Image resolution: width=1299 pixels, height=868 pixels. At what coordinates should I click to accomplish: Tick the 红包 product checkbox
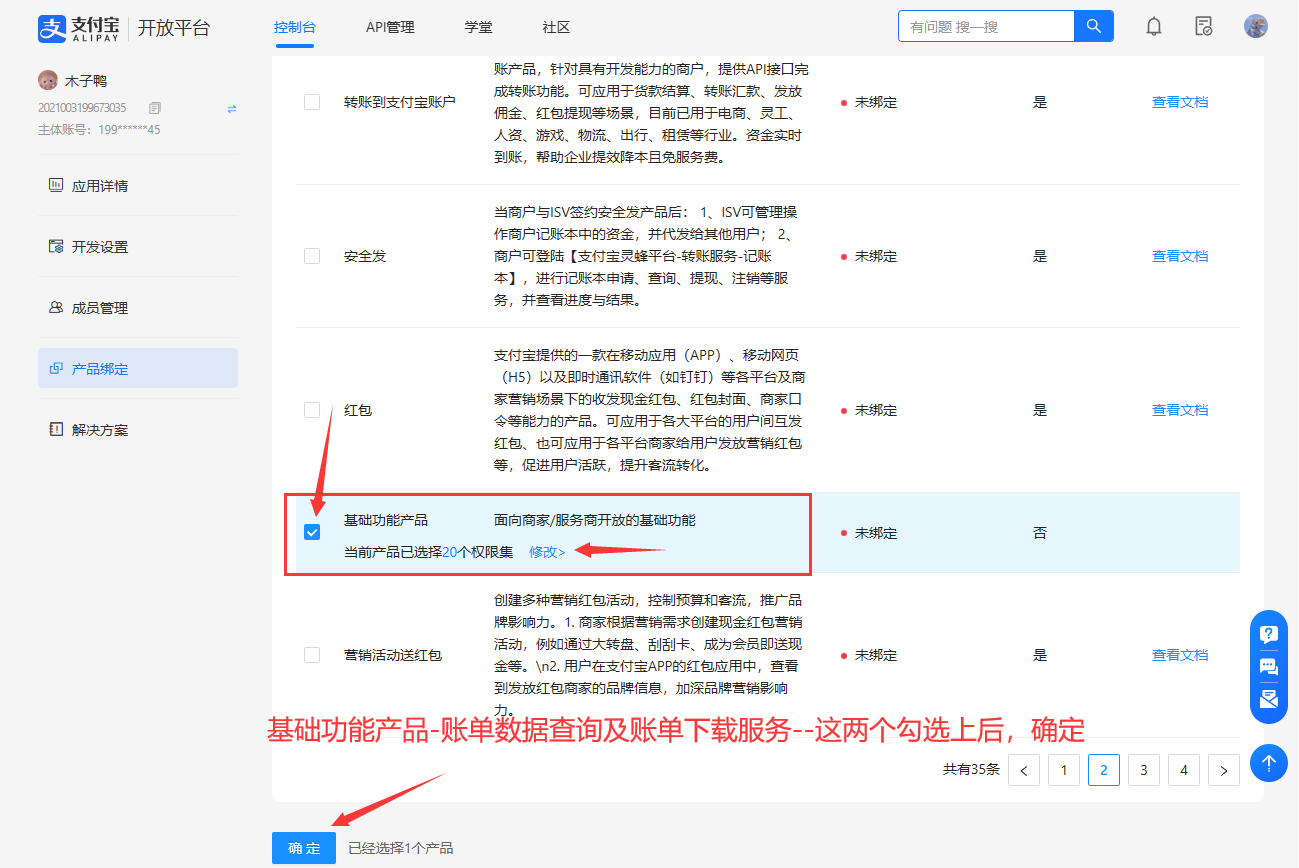(x=312, y=410)
